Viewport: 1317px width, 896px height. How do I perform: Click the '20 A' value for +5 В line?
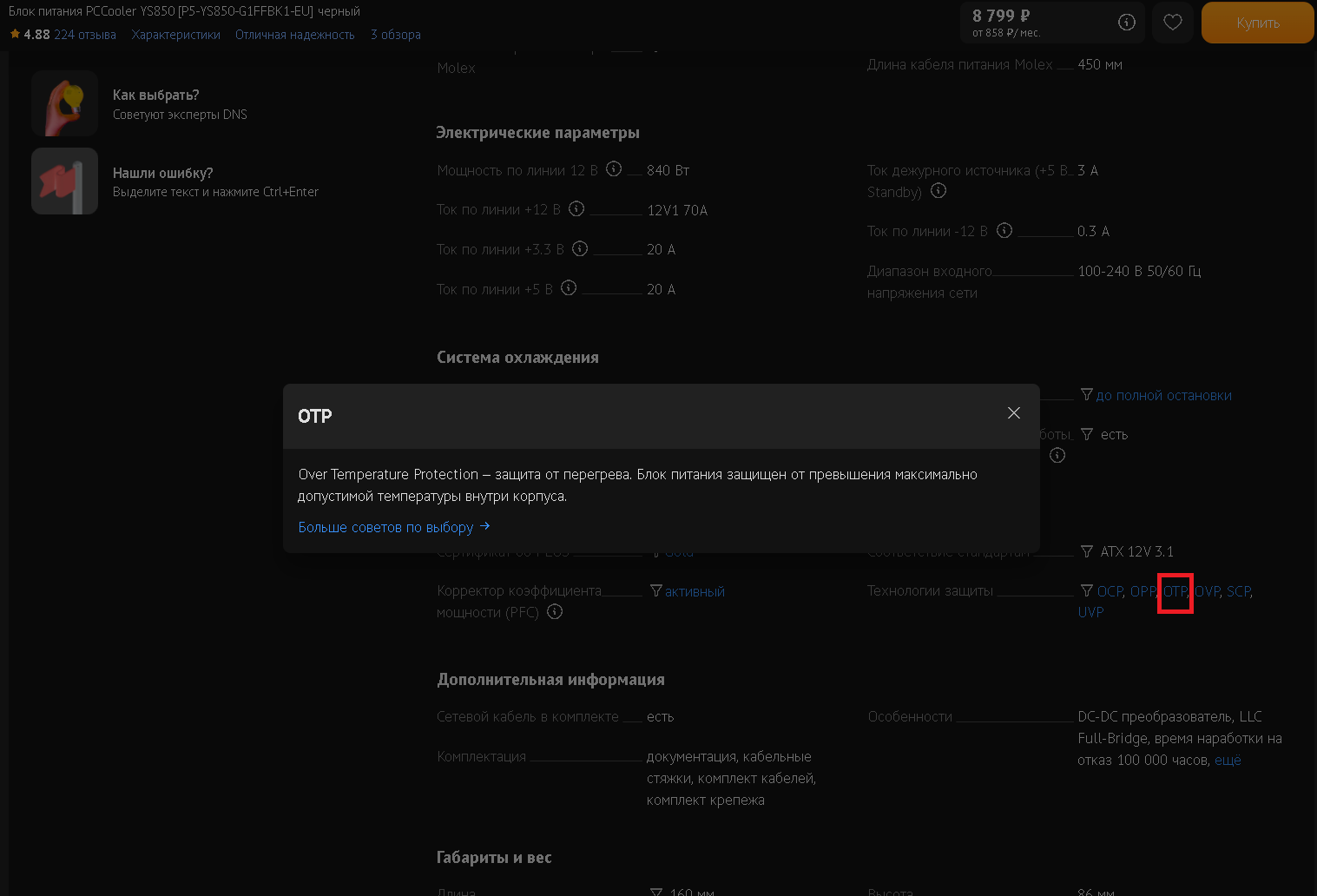[661, 289]
